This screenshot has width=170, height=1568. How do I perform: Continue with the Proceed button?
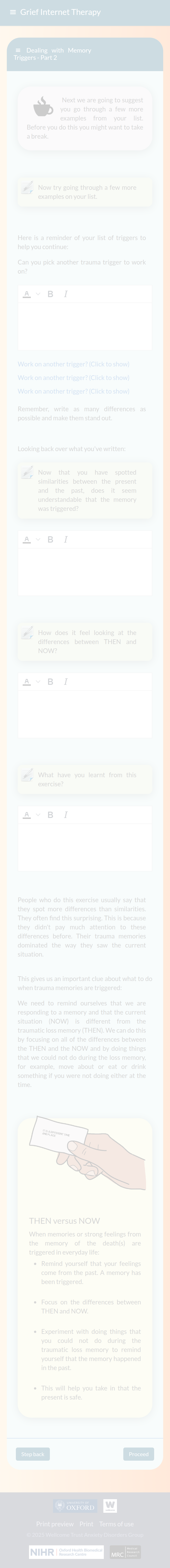tap(138, 1454)
